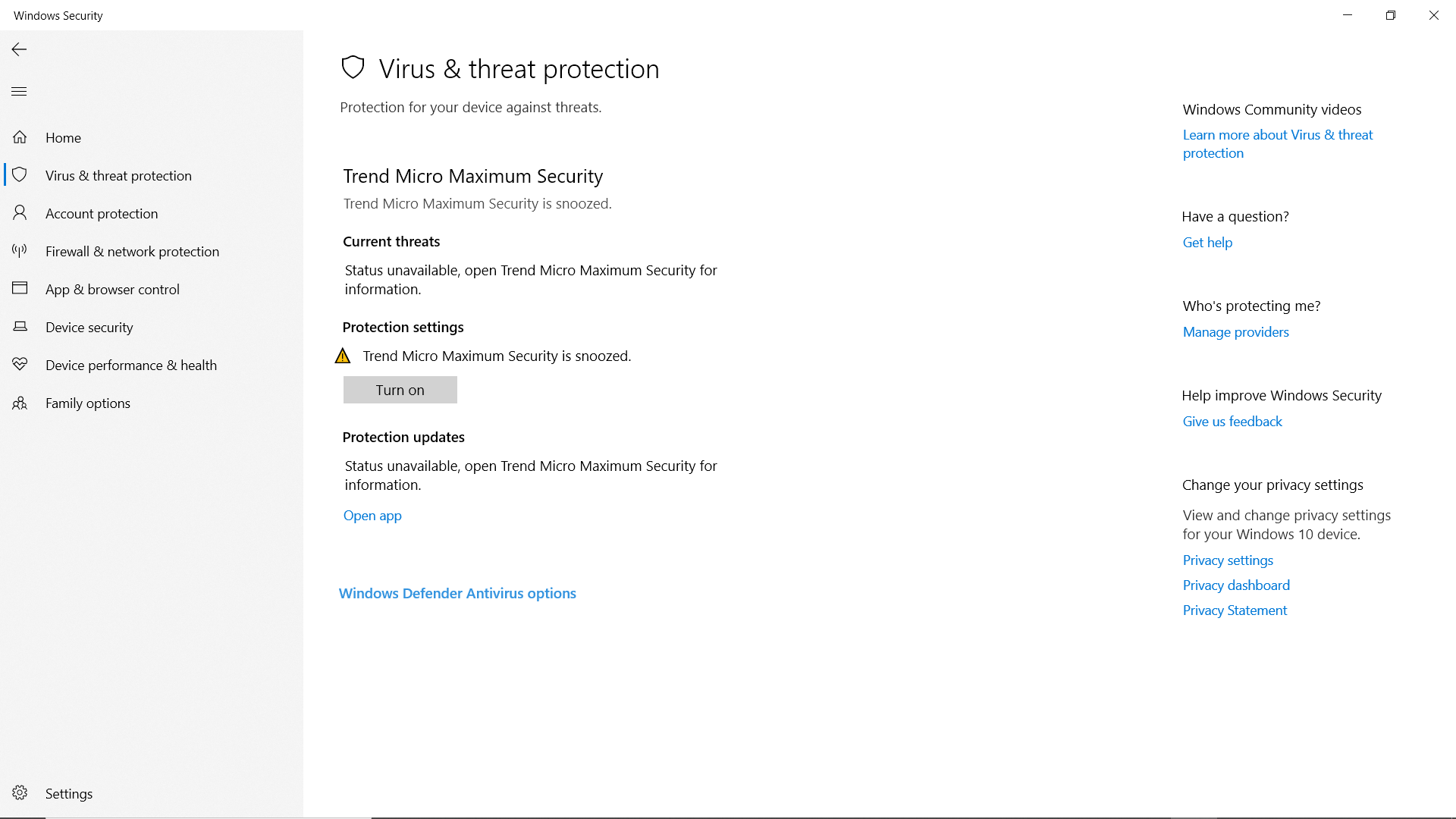1456x819 pixels.
Task: Open Trend Micro via the Open app link
Action: coord(372,516)
